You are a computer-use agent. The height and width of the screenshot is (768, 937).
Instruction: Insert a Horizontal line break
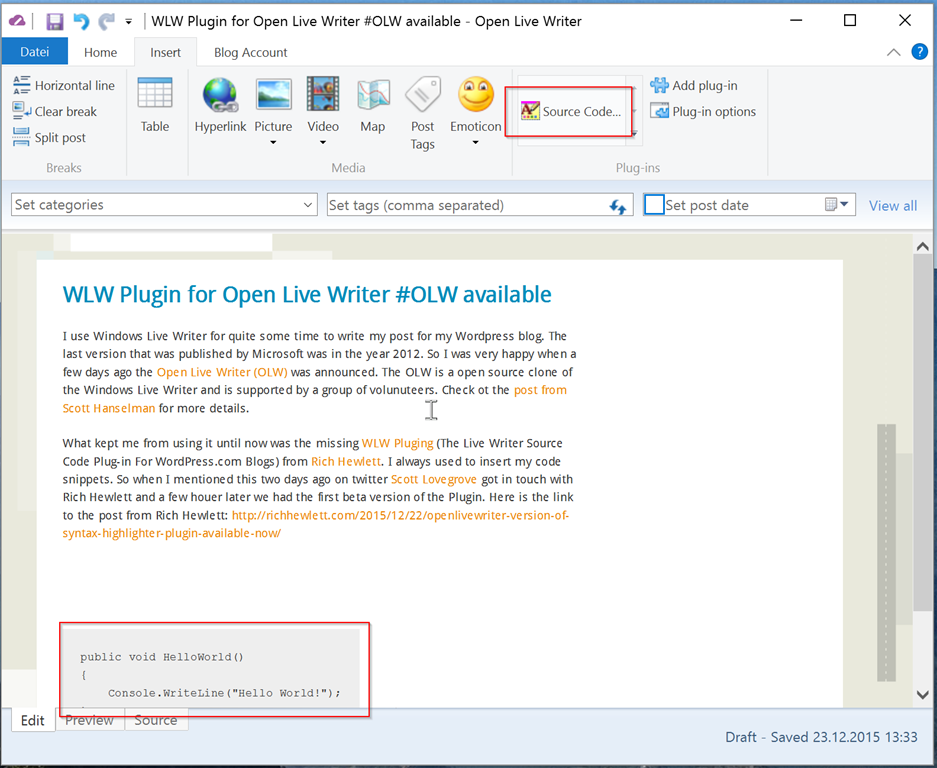click(x=65, y=86)
